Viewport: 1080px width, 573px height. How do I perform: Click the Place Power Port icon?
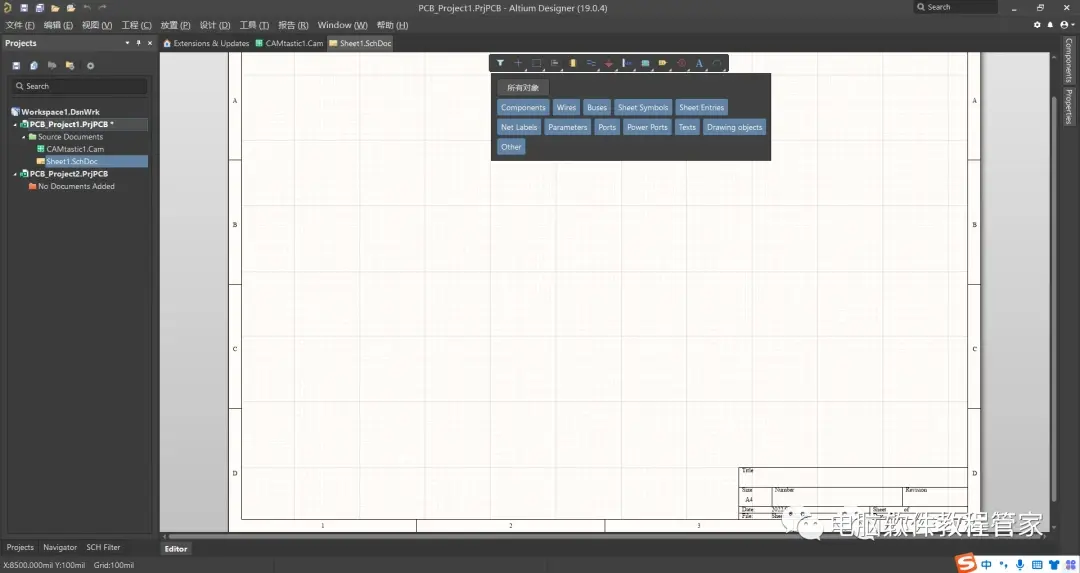coord(609,63)
